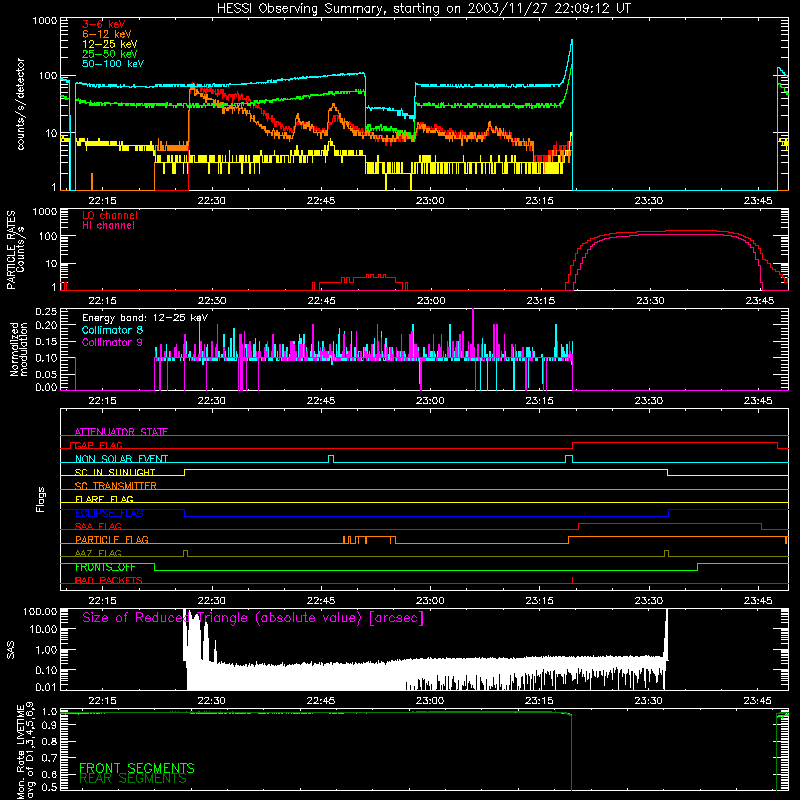The height and width of the screenshot is (800, 800).
Task: Select the blue ECLIPSE FLAG label
Action: [109, 513]
